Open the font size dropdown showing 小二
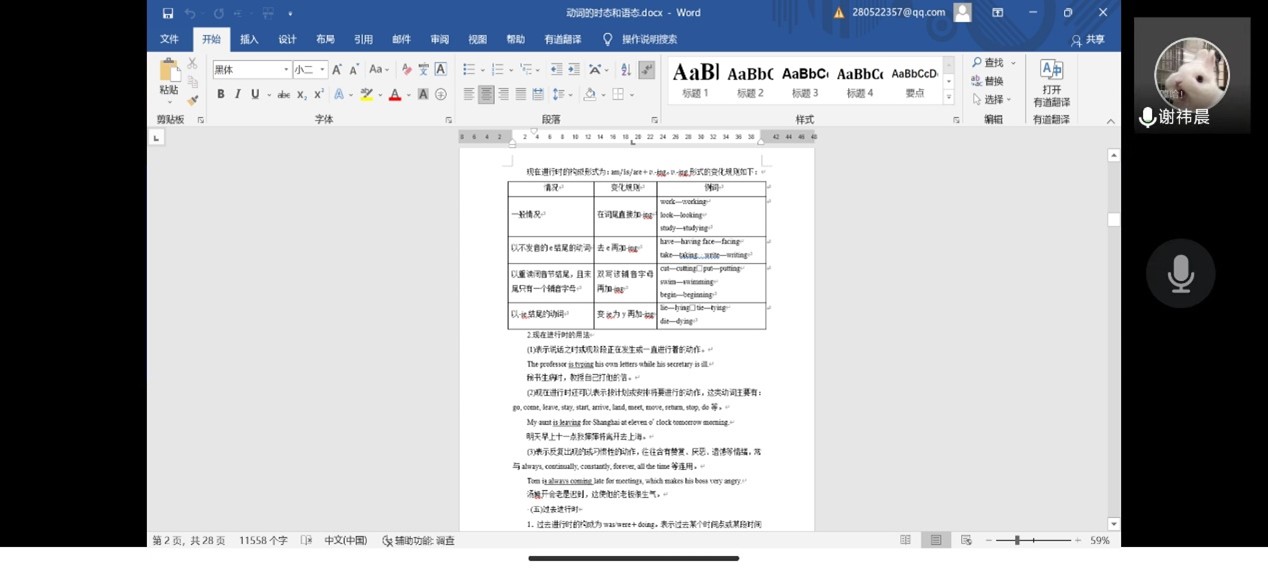Image resolution: width=1268 pixels, height=570 pixels. (322, 69)
